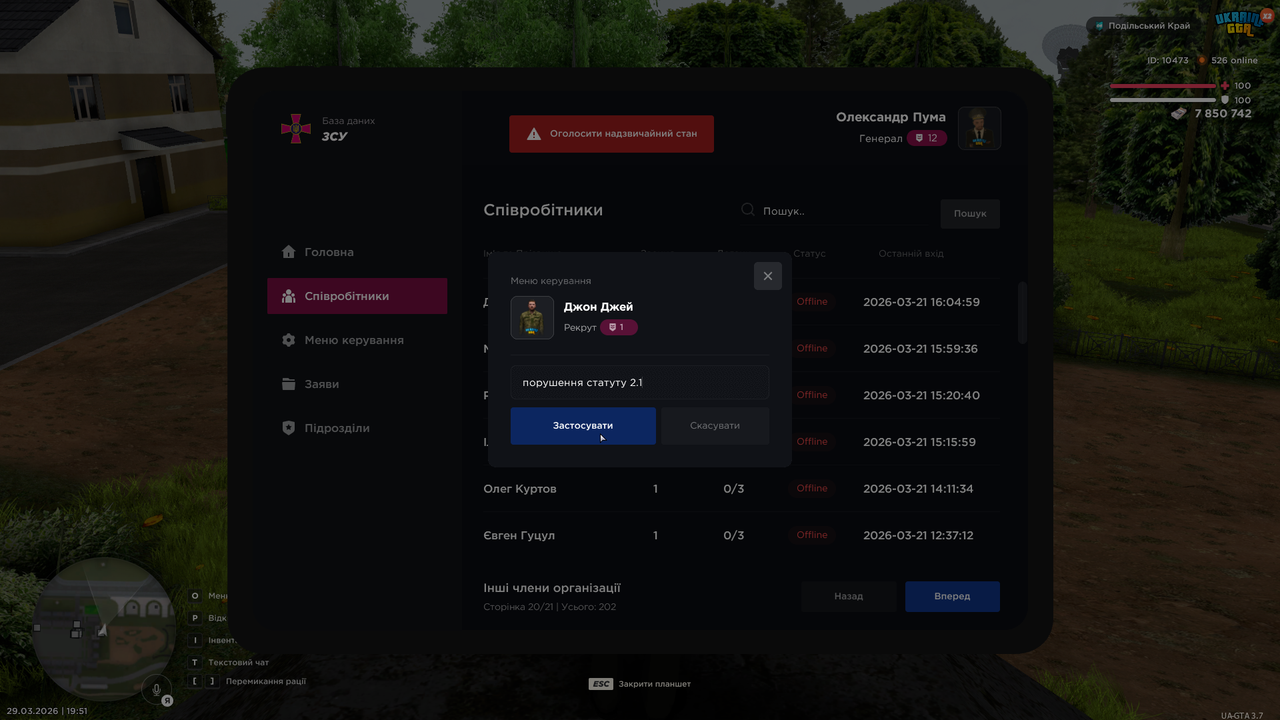Click the date 29.03.2026 | 19:51
This screenshot has height=720, width=1280.
[46, 711]
